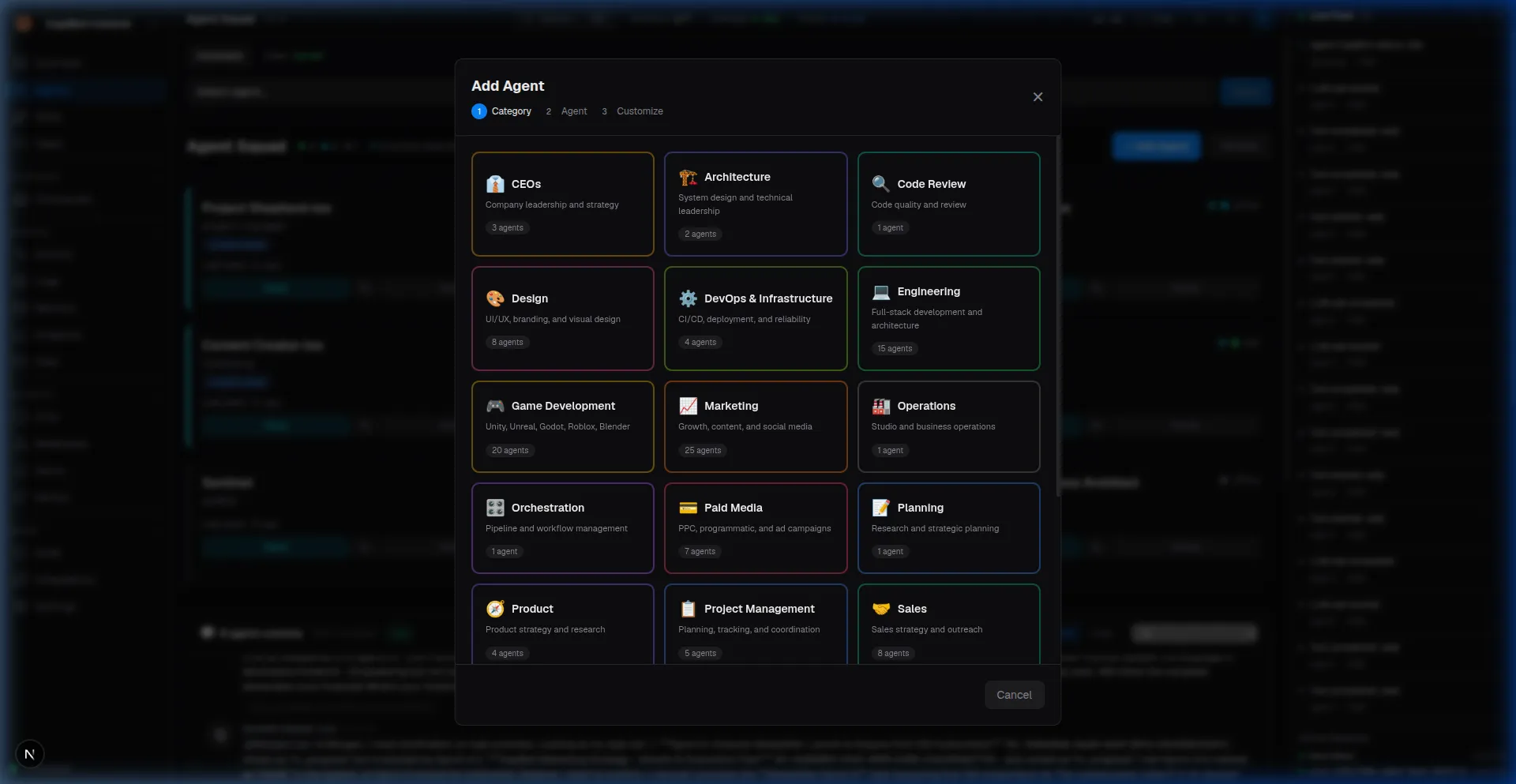Viewport: 1516px width, 784px height.
Task: Choose the Design palette icon
Action: point(495,298)
